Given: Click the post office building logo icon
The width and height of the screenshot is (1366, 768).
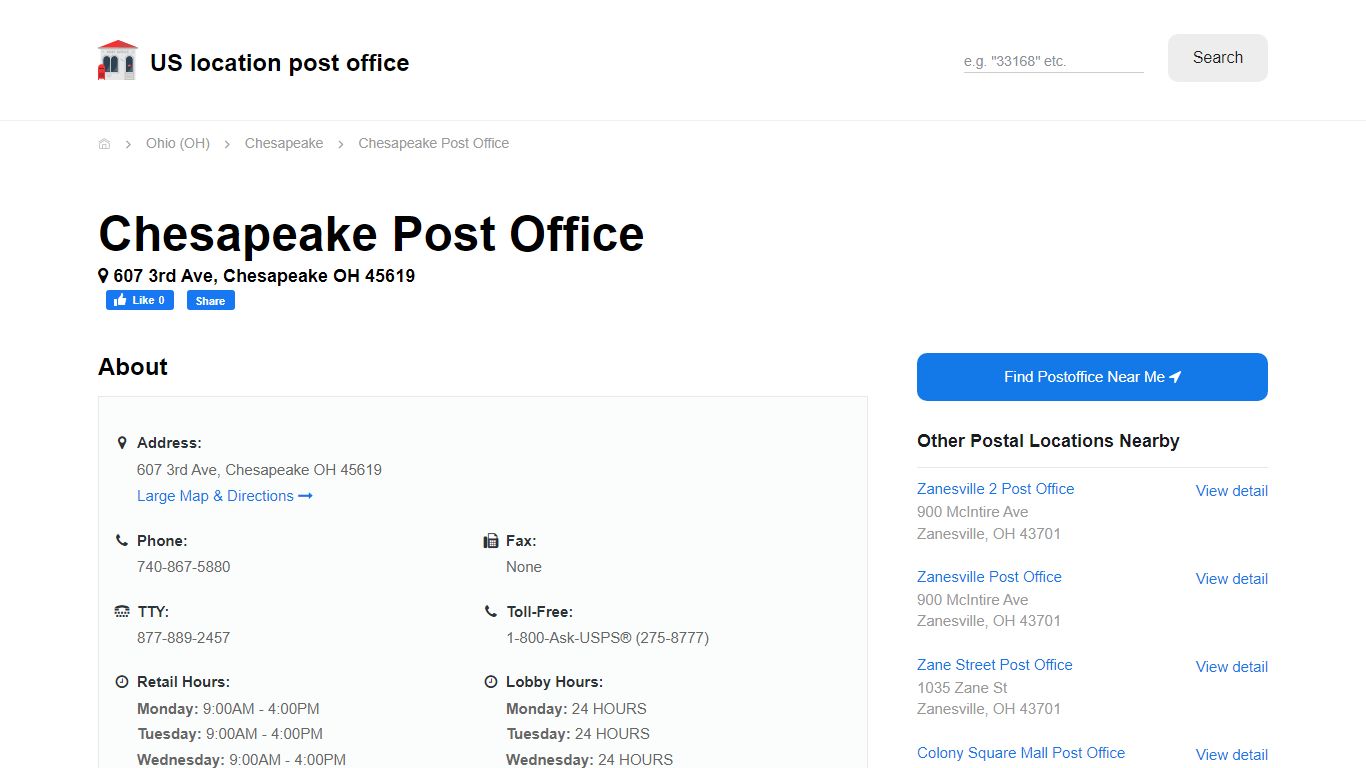Looking at the screenshot, I should click(x=117, y=60).
